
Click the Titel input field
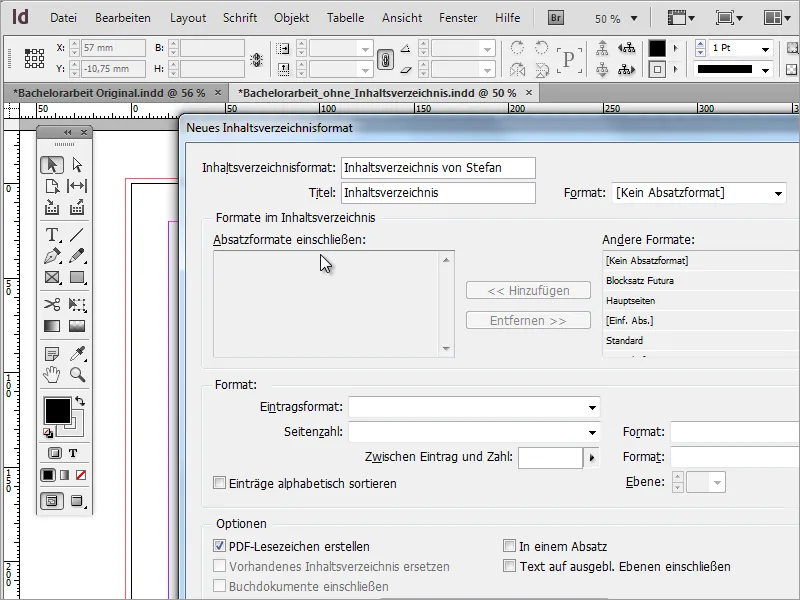coord(438,193)
